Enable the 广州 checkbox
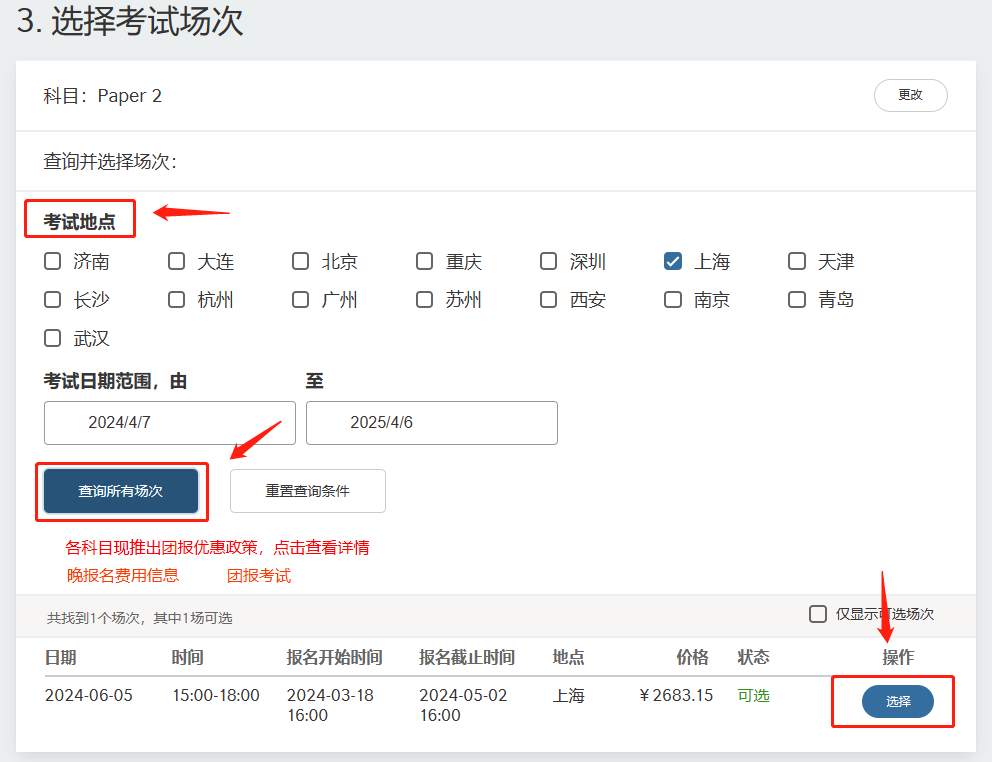This screenshot has width=992, height=762. coord(301,300)
